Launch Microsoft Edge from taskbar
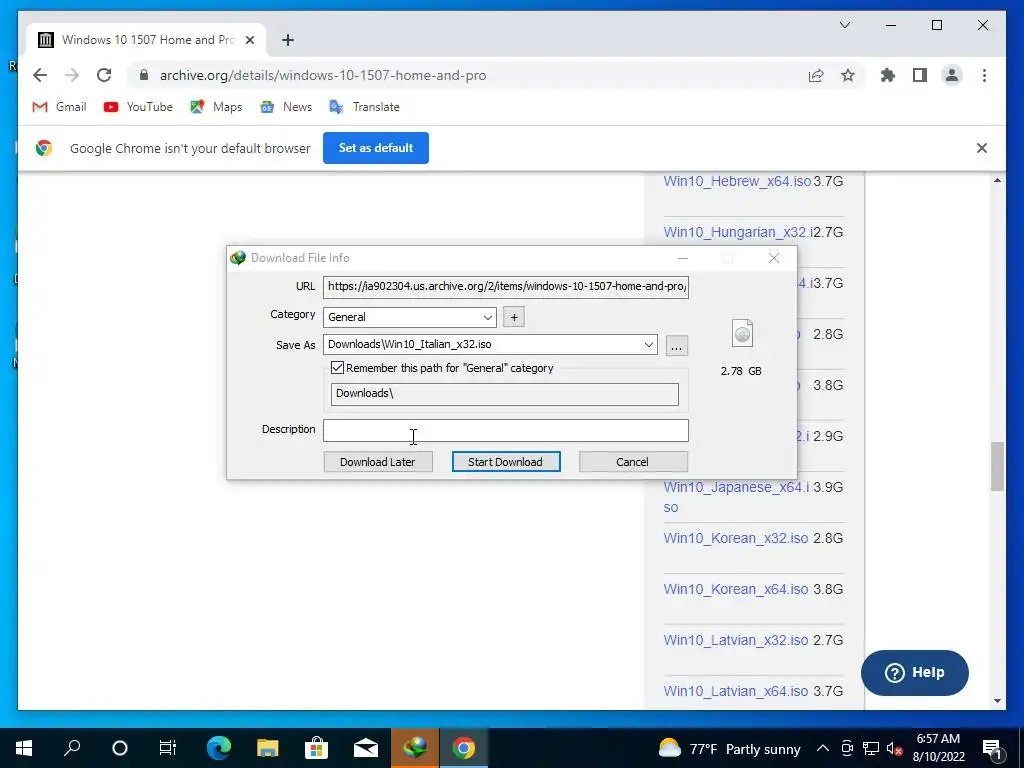 [x=219, y=748]
